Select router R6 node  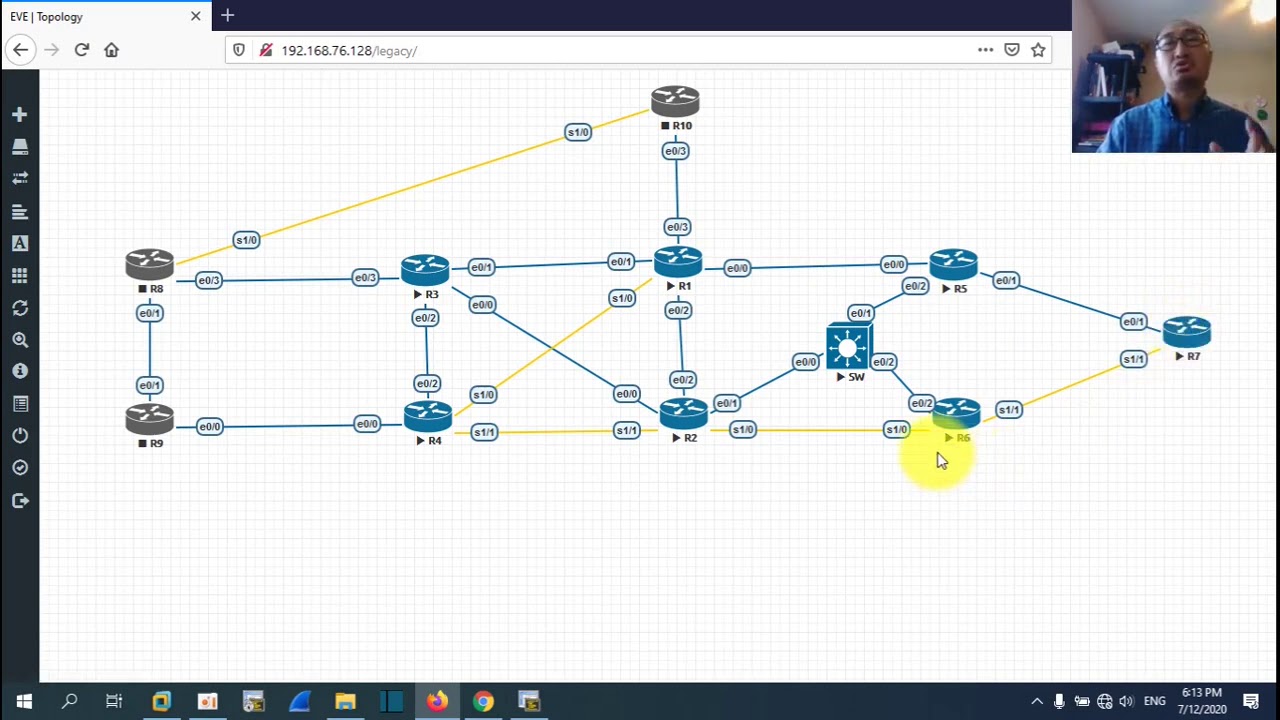point(957,413)
